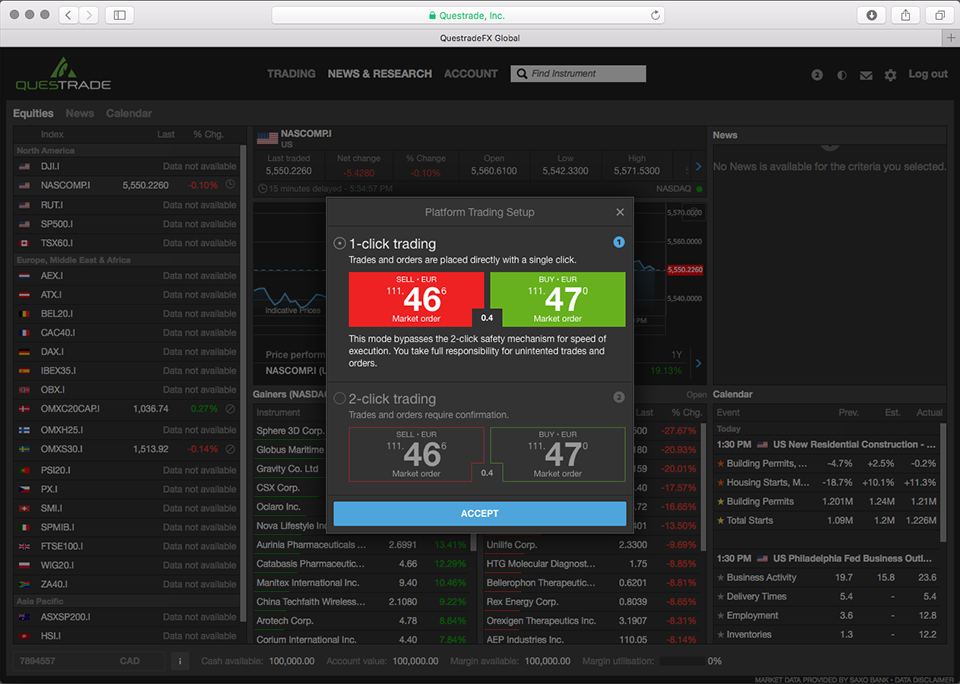Expand the price performance arrow next to 1Y
This screenshot has width=960, height=684.
pyautogui.click(x=698, y=363)
